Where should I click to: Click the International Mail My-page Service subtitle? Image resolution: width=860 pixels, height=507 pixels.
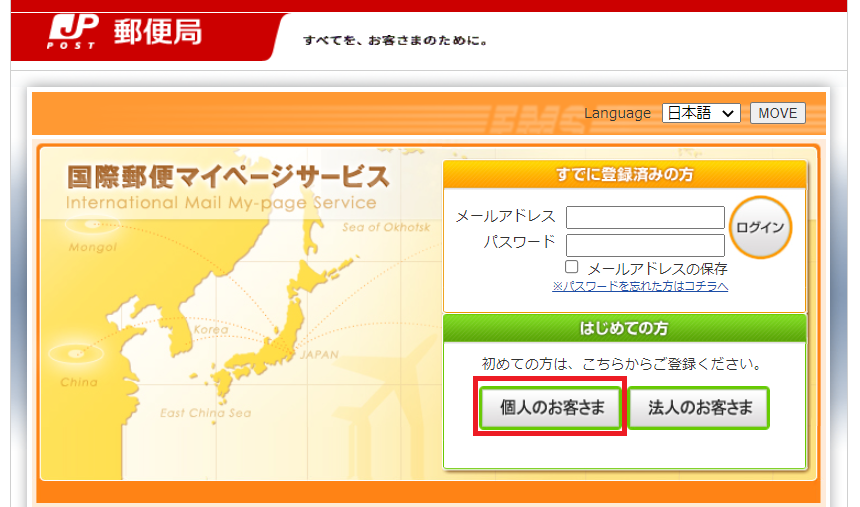pyautogui.click(x=221, y=202)
